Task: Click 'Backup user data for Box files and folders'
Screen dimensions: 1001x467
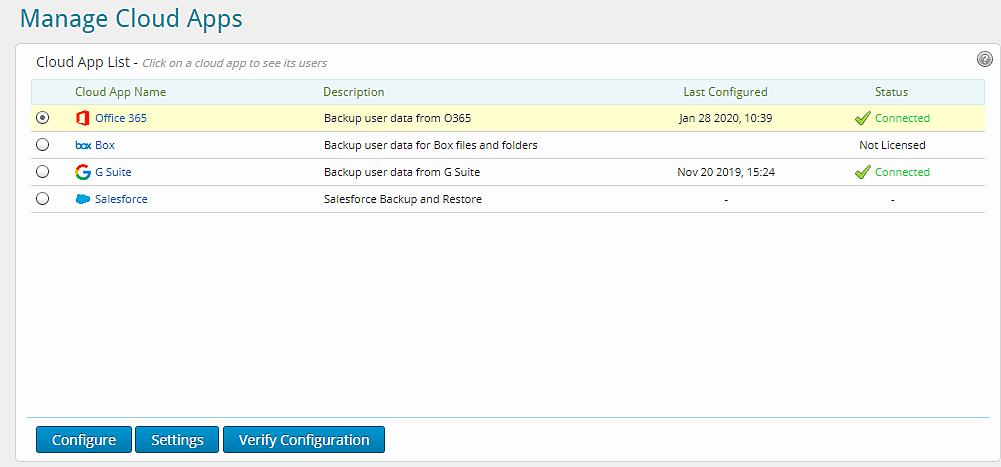Action: coord(430,145)
